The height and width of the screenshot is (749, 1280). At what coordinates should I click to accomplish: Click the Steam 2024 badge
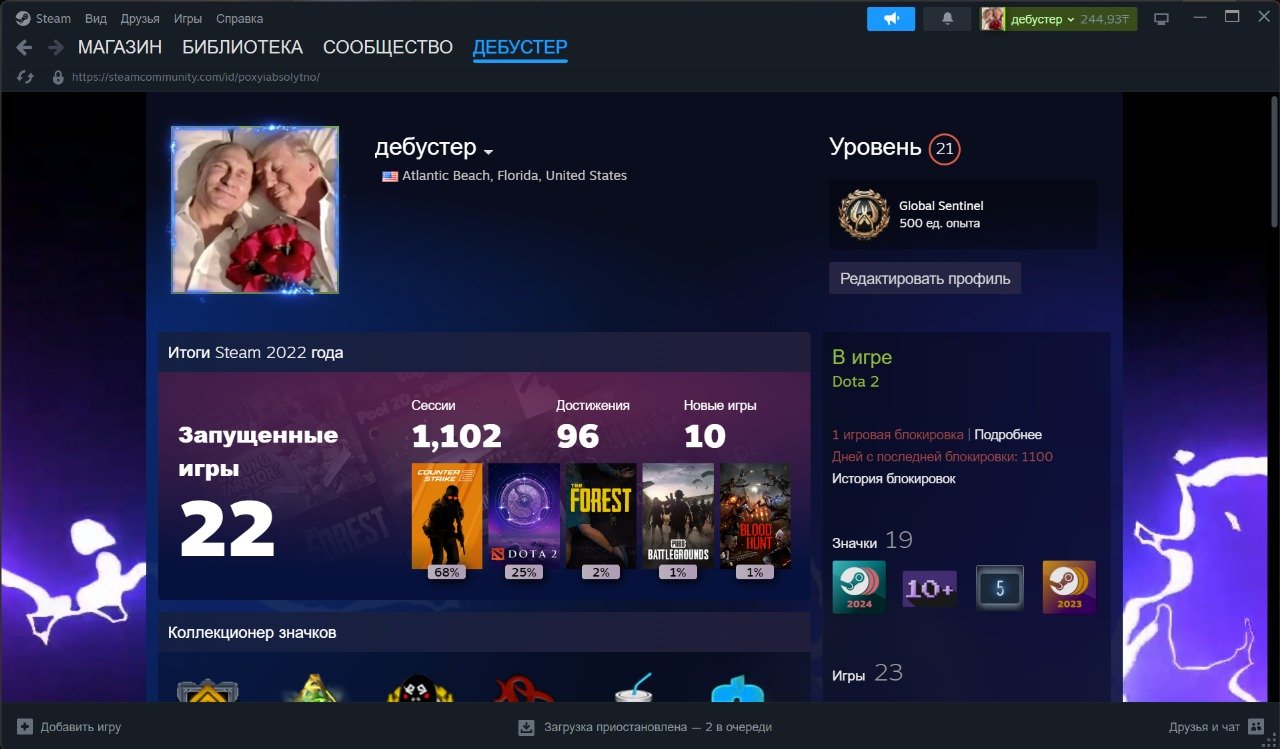858,587
